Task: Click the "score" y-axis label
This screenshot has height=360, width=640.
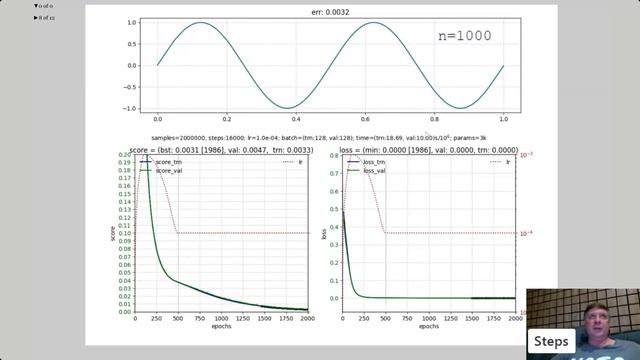Action: [113, 233]
